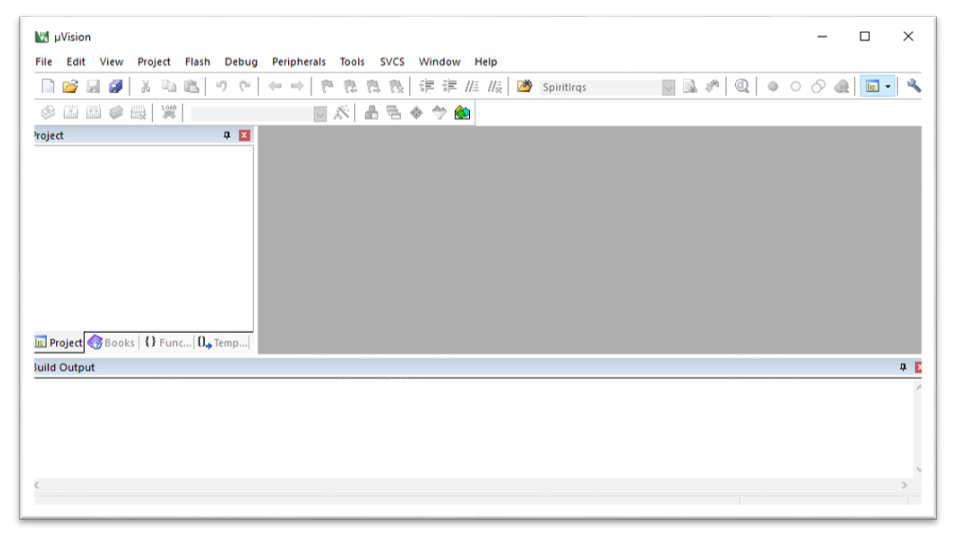Open the SVCS menu

click(392, 61)
